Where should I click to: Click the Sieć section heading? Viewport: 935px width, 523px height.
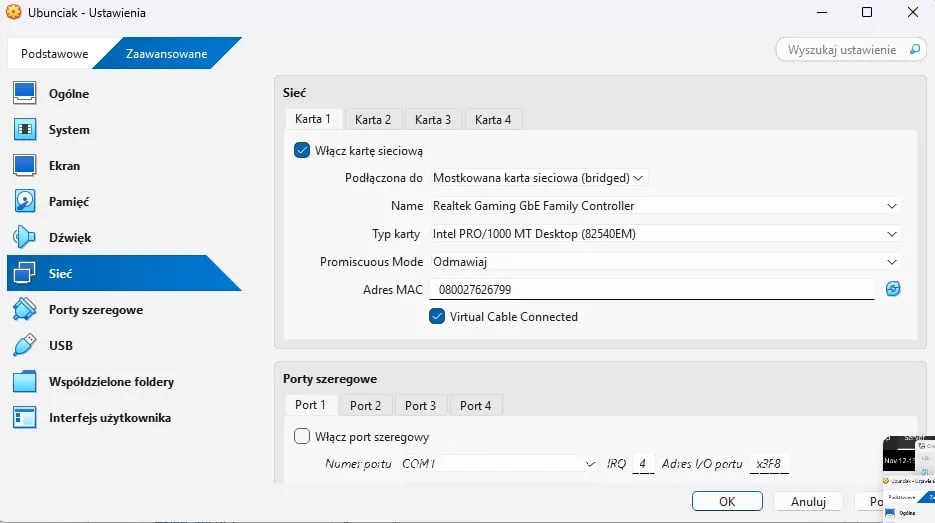295,92
